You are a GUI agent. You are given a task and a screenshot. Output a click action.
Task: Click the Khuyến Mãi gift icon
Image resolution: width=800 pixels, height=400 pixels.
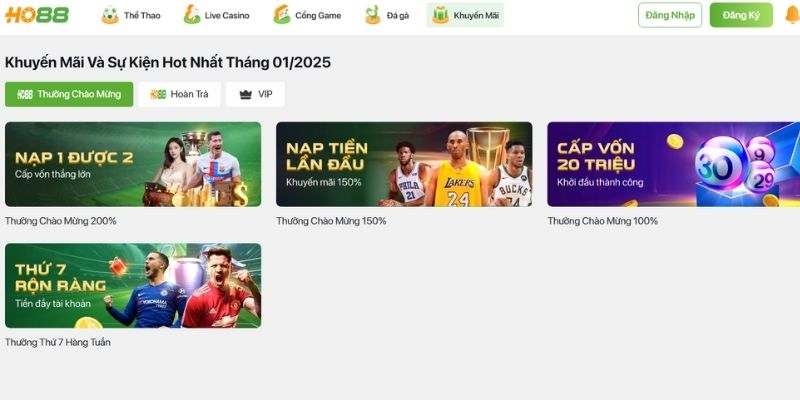click(440, 15)
